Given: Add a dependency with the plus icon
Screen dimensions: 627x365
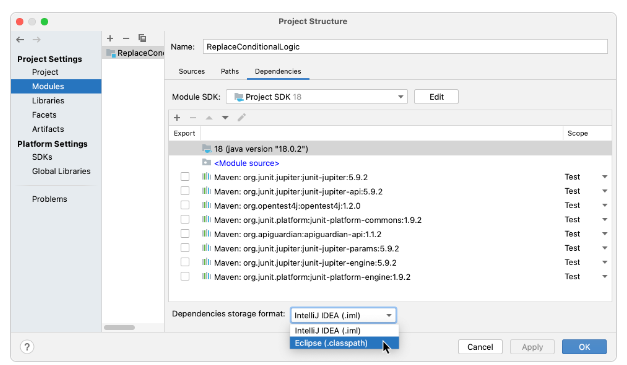Looking at the screenshot, I should pos(177,118).
